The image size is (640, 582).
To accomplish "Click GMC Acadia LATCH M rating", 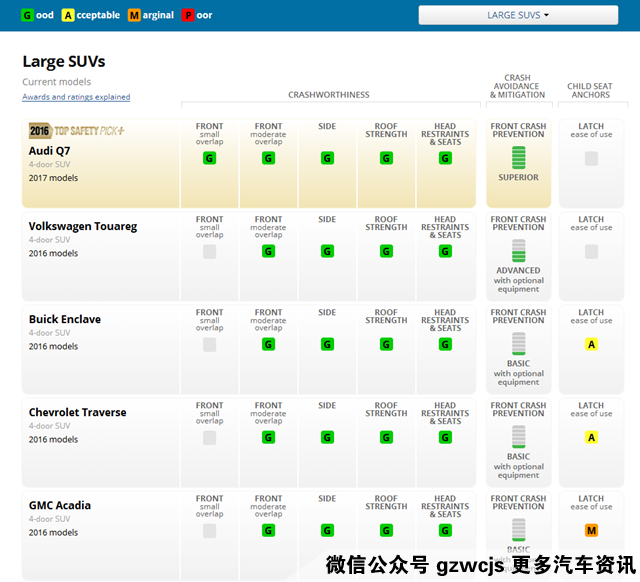I will [x=591, y=530].
